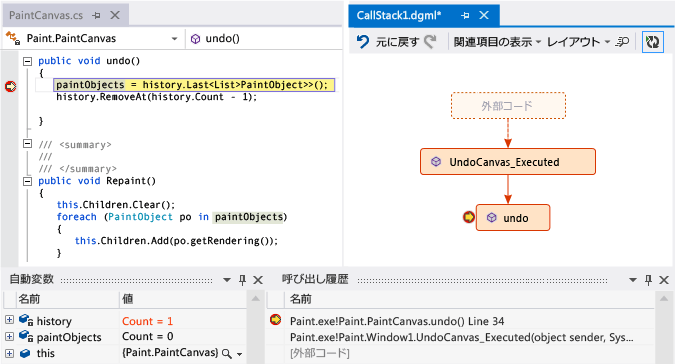The height and width of the screenshot is (364, 675).
Task: Click the this variable icon
Action: click(x=25, y=353)
